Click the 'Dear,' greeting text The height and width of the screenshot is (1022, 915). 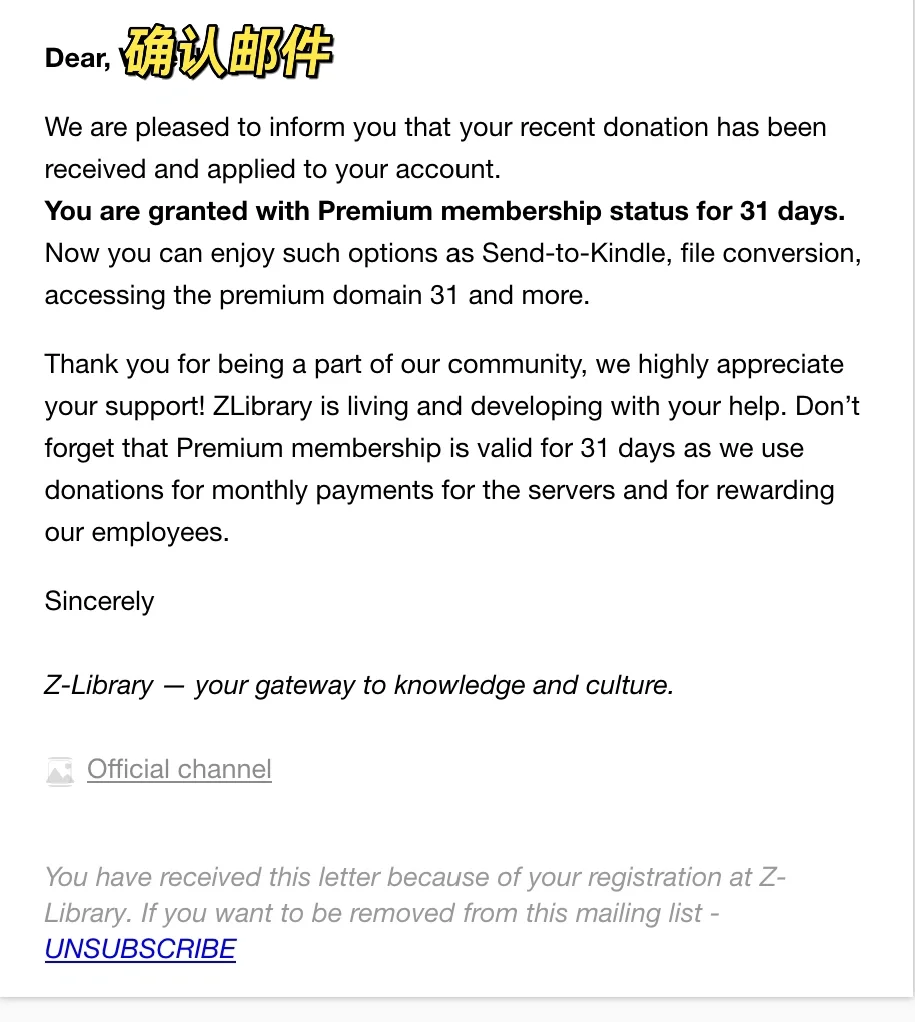78,58
